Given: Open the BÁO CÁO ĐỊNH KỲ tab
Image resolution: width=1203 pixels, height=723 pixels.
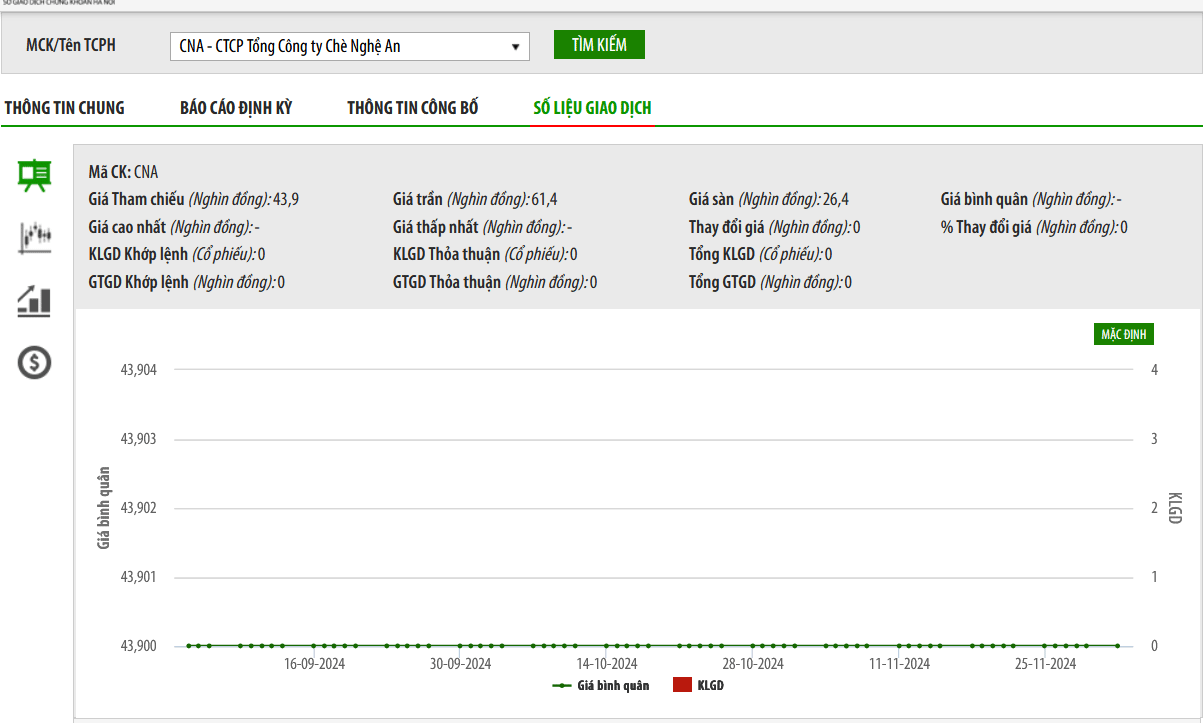Looking at the screenshot, I should (x=236, y=108).
